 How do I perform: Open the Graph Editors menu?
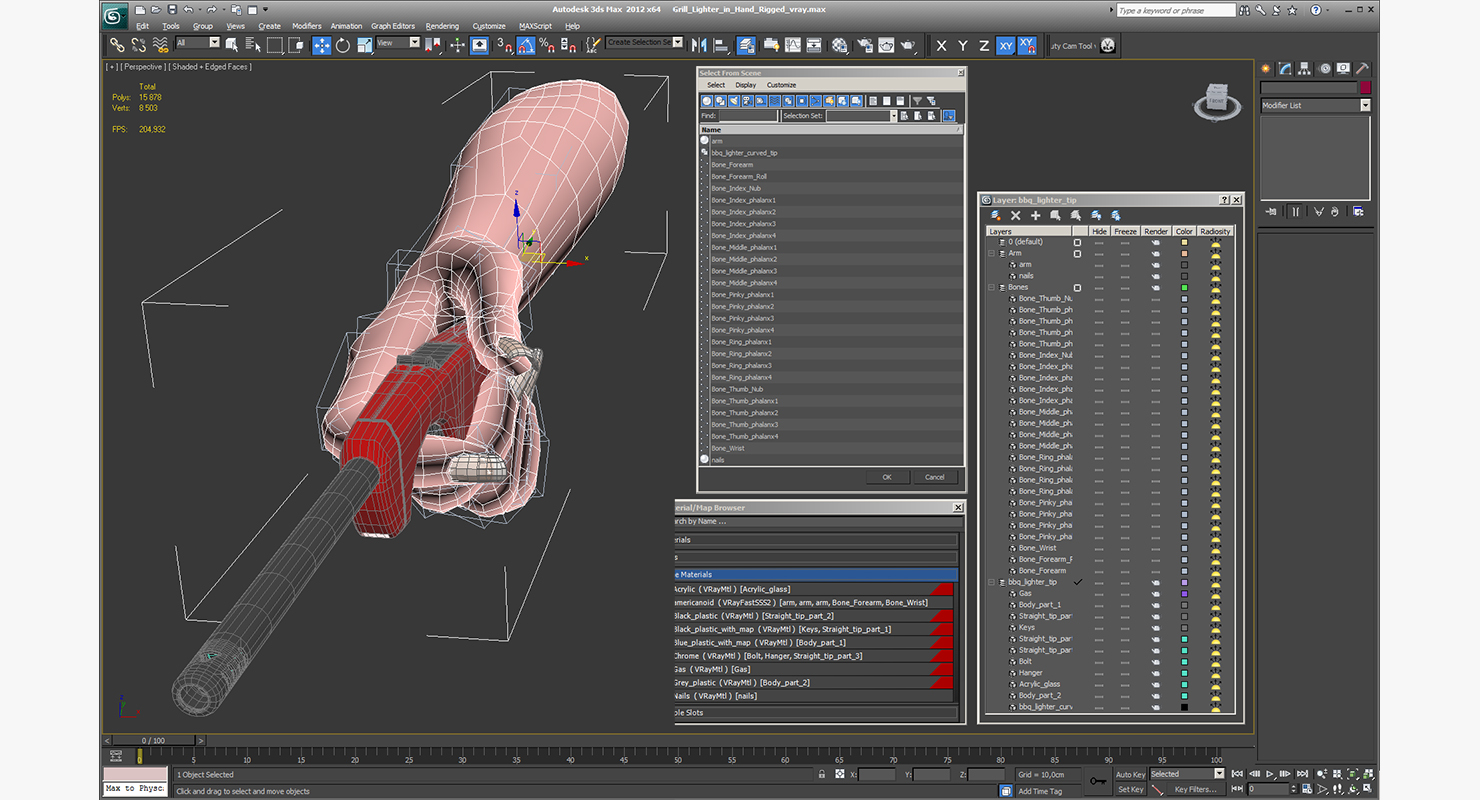pos(393,26)
